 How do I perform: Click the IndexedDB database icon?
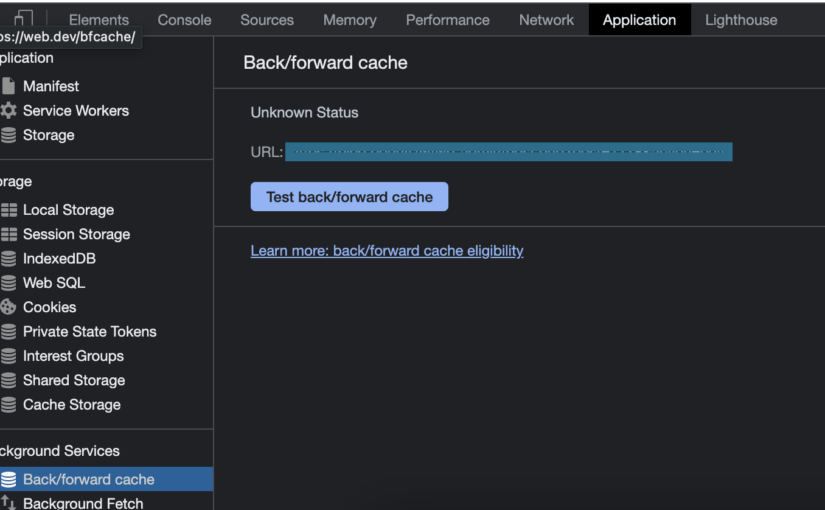9,258
